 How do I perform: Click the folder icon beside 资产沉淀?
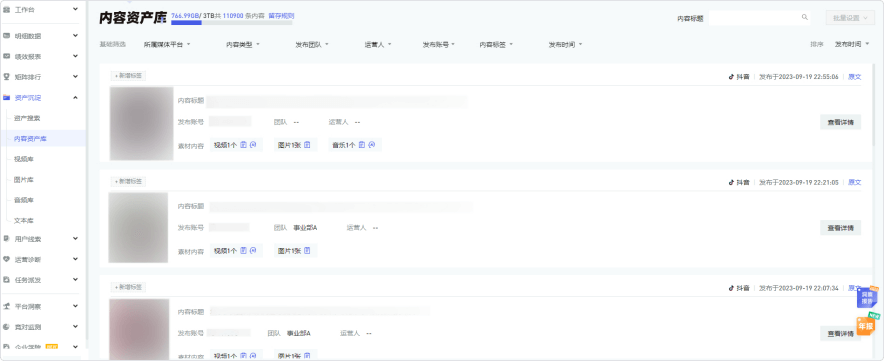7,98
